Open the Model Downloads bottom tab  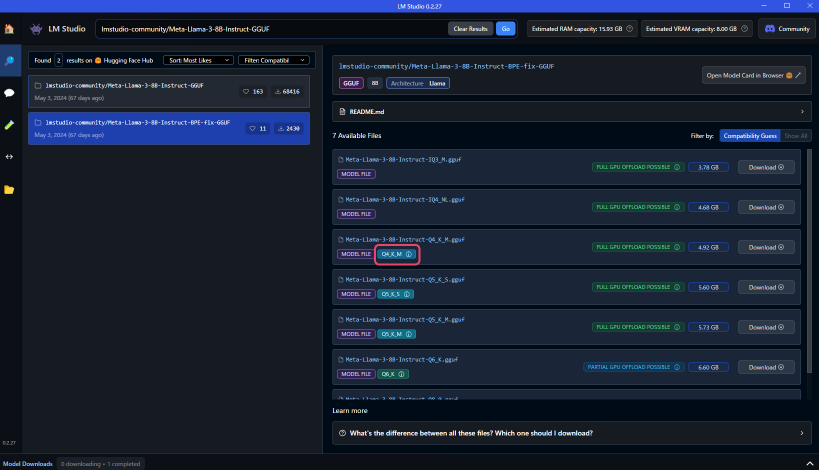pos(27,464)
